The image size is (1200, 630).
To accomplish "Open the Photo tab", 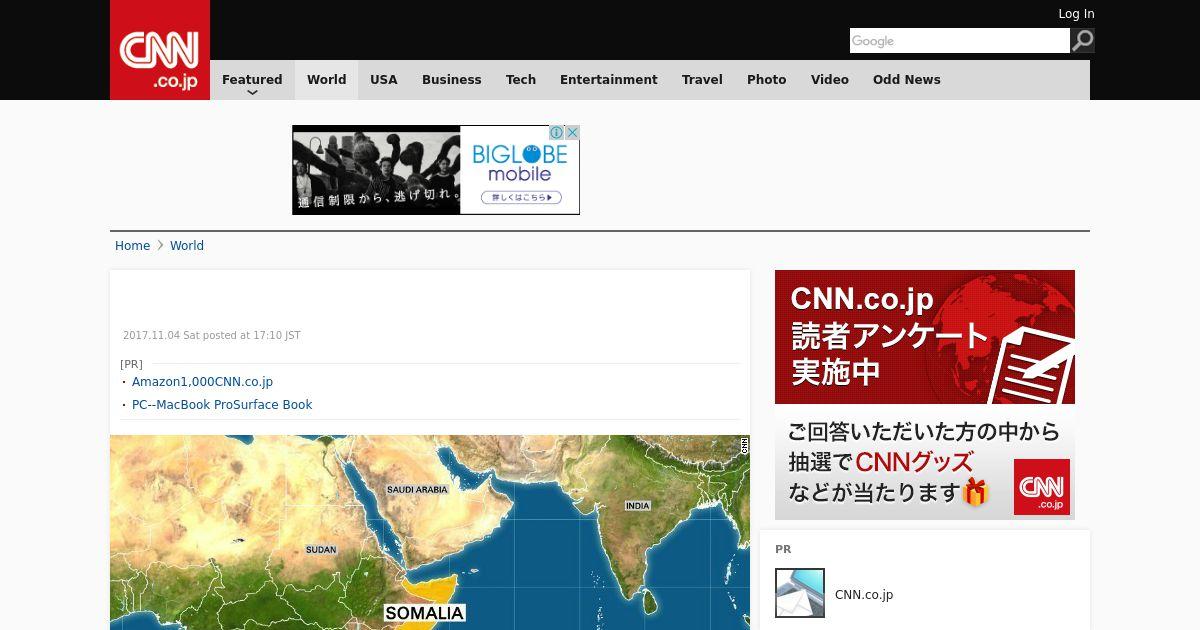I will tap(767, 80).
